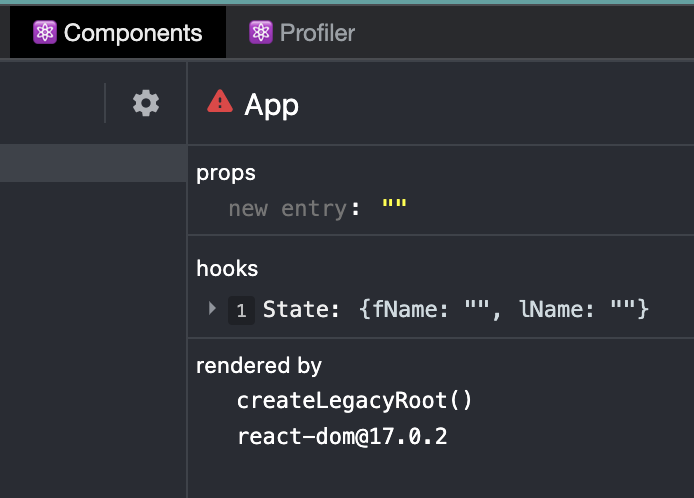694x498 pixels.
Task: Click the React logo icon on Profiler tab
Action: click(x=261, y=32)
